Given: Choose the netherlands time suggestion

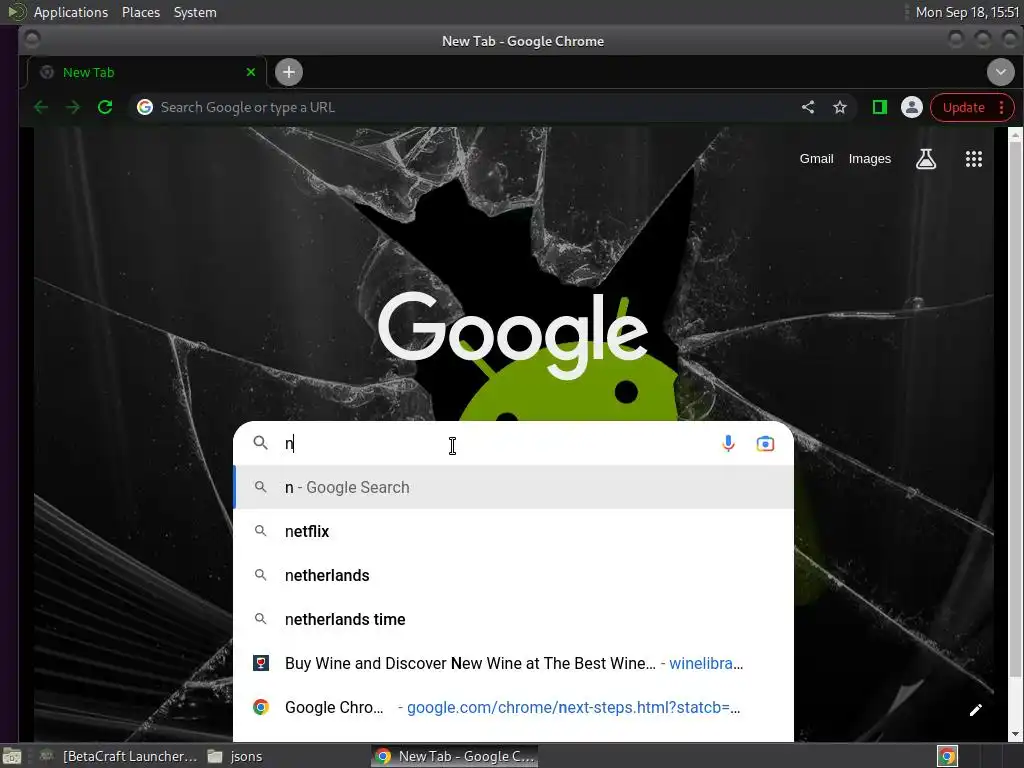Looking at the screenshot, I should 514,619.
